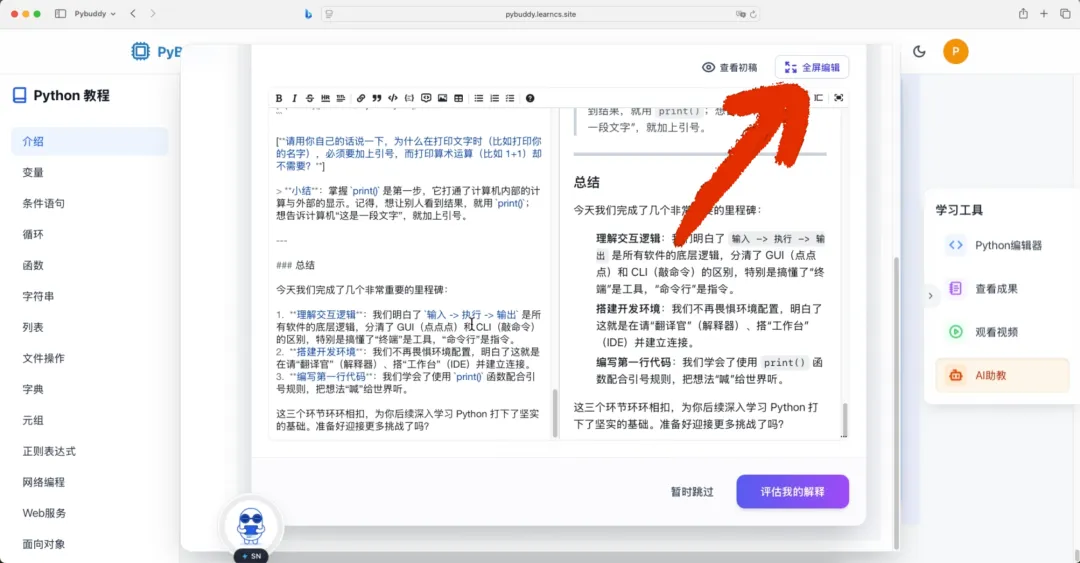1080x563 pixels.
Task: Toggle bold formatting in editor toolbar
Action: pyautogui.click(x=279, y=98)
